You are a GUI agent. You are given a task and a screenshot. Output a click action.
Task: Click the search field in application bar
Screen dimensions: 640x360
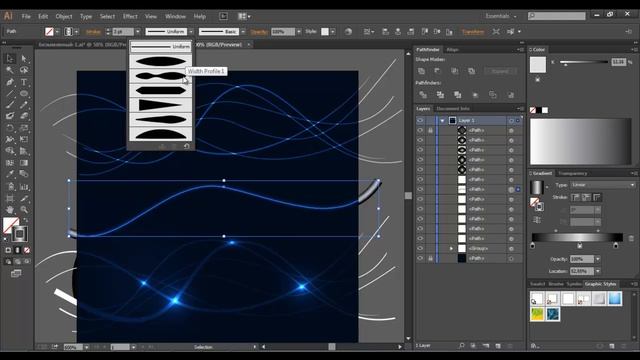[x=557, y=16]
